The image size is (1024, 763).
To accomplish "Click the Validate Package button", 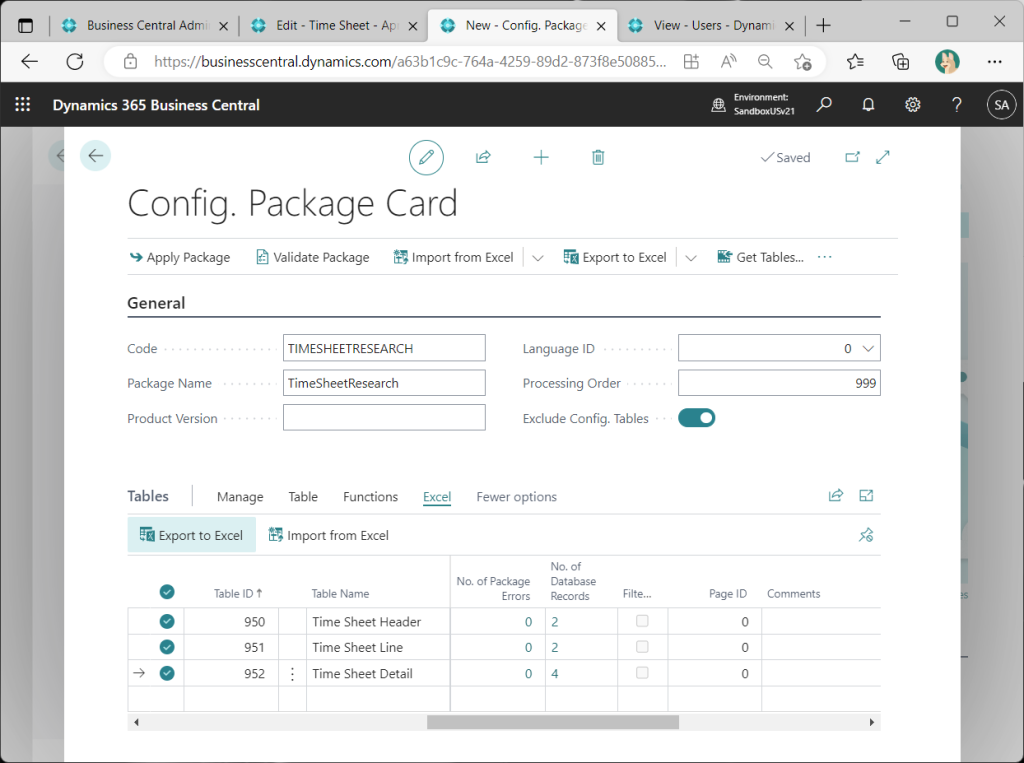I will pos(313,257).
